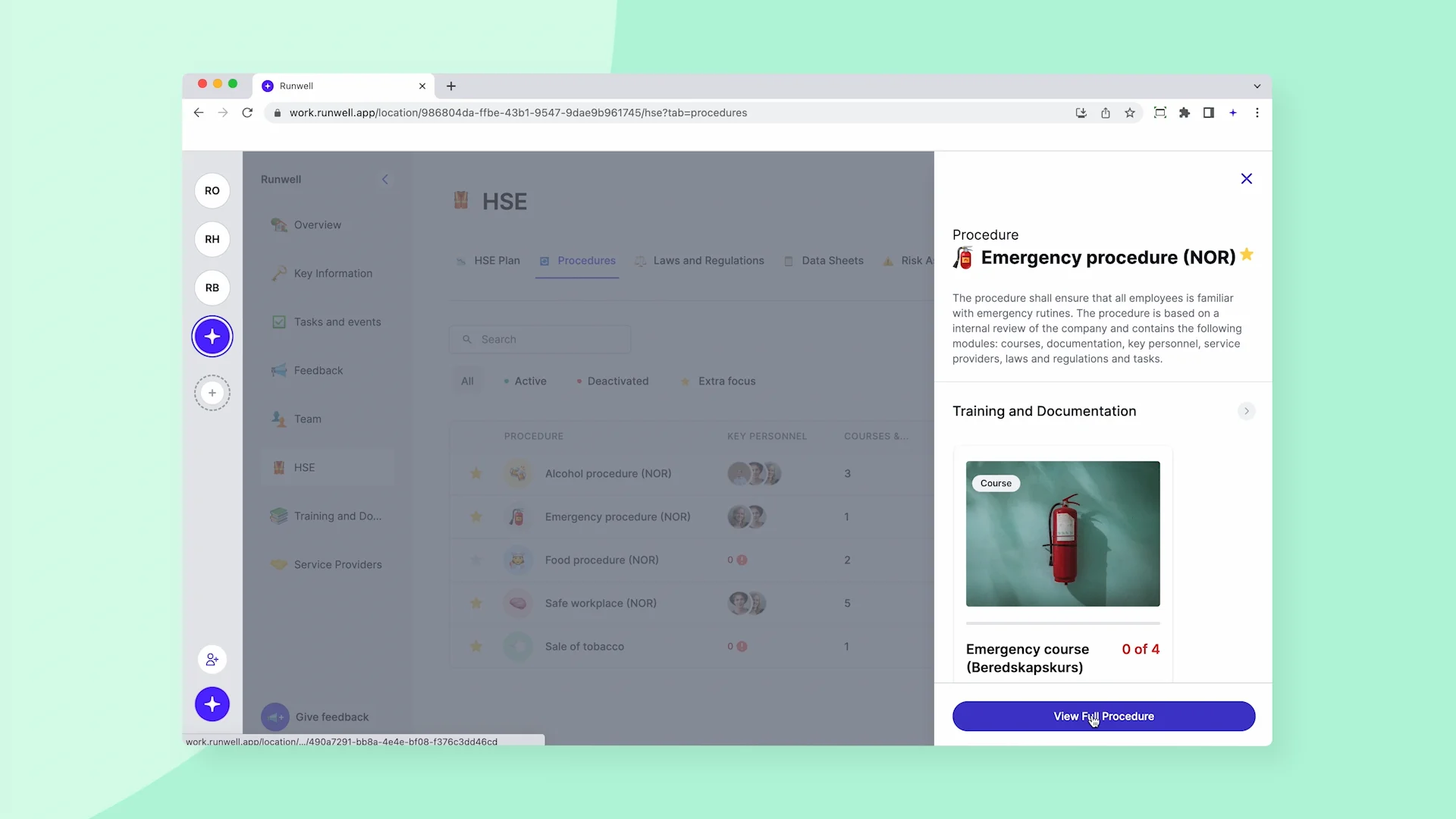Go to Tasks and events

[x=328, y=322]
